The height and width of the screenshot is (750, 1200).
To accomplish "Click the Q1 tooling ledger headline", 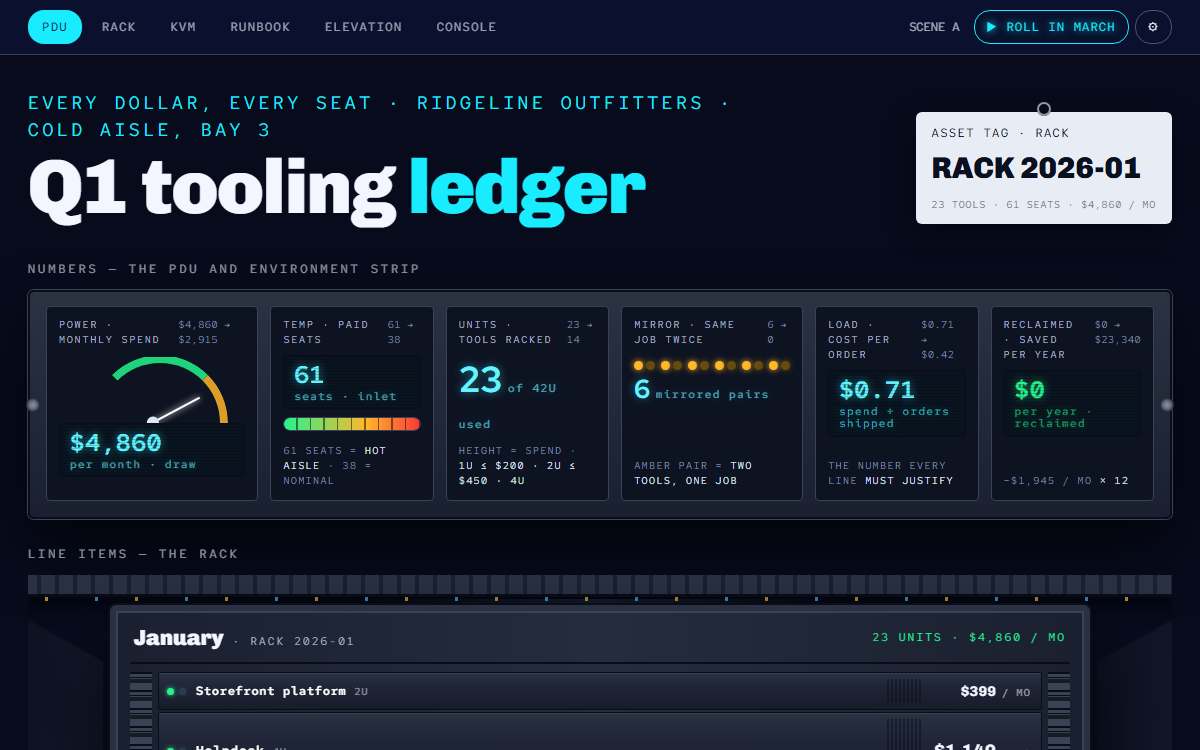I will click(337, 187).
